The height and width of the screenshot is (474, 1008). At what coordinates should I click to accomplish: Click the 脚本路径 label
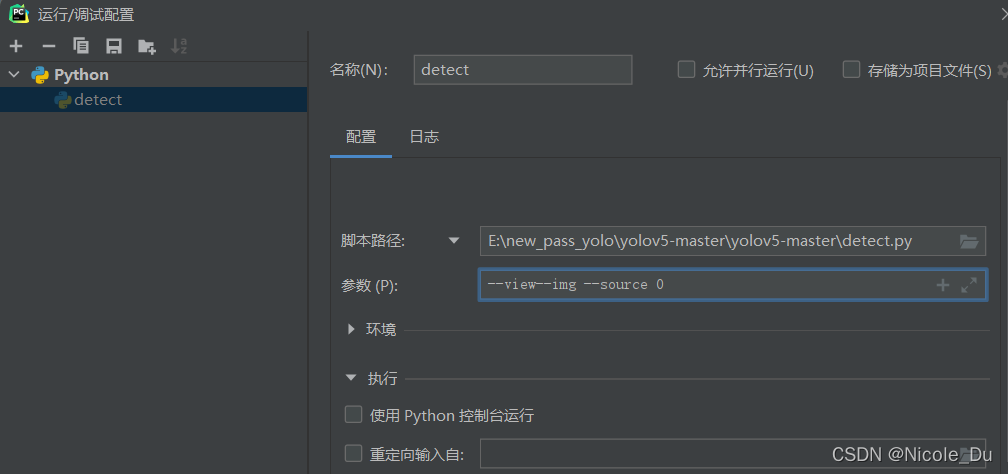(x=373, y=242)
